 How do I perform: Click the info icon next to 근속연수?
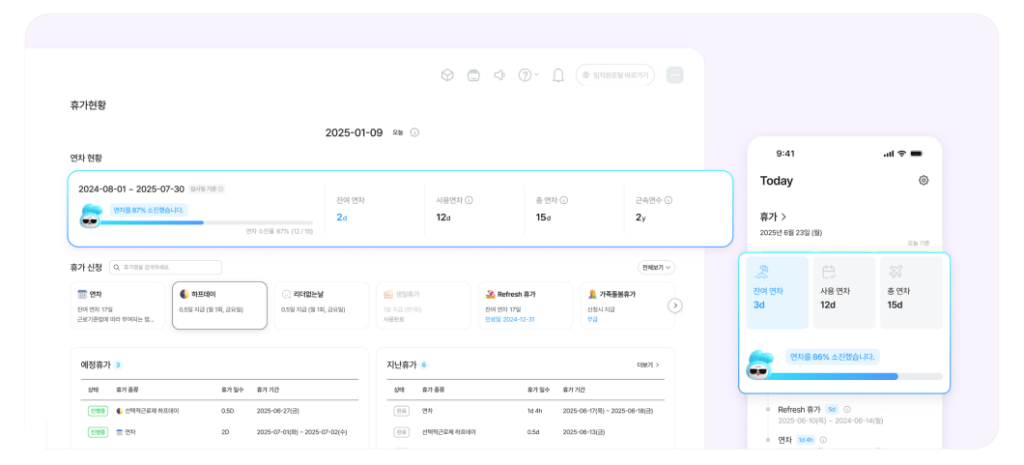click(x=668, y=200)
